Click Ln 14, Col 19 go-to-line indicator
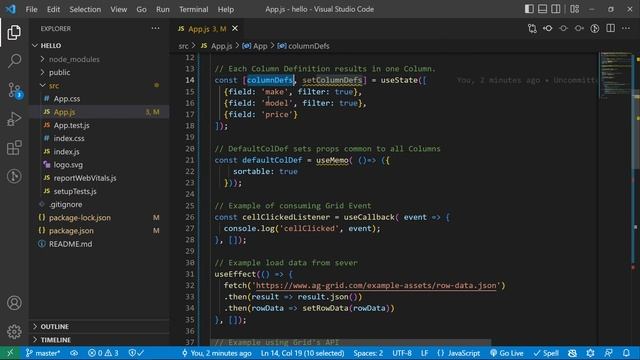The width and height of the screenshot is (640, 360). [x=302, y=353]
